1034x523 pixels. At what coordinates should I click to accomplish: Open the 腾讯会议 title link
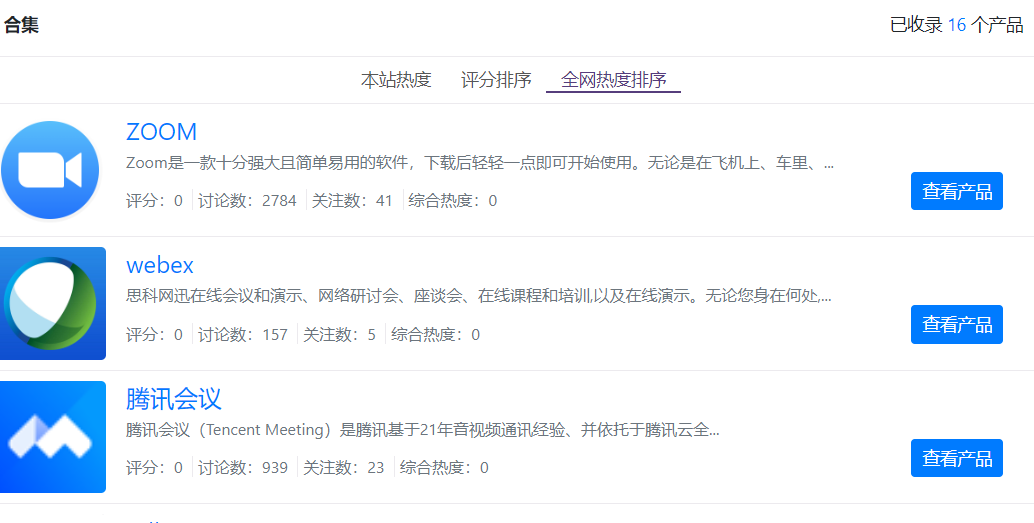click(174, 399)
